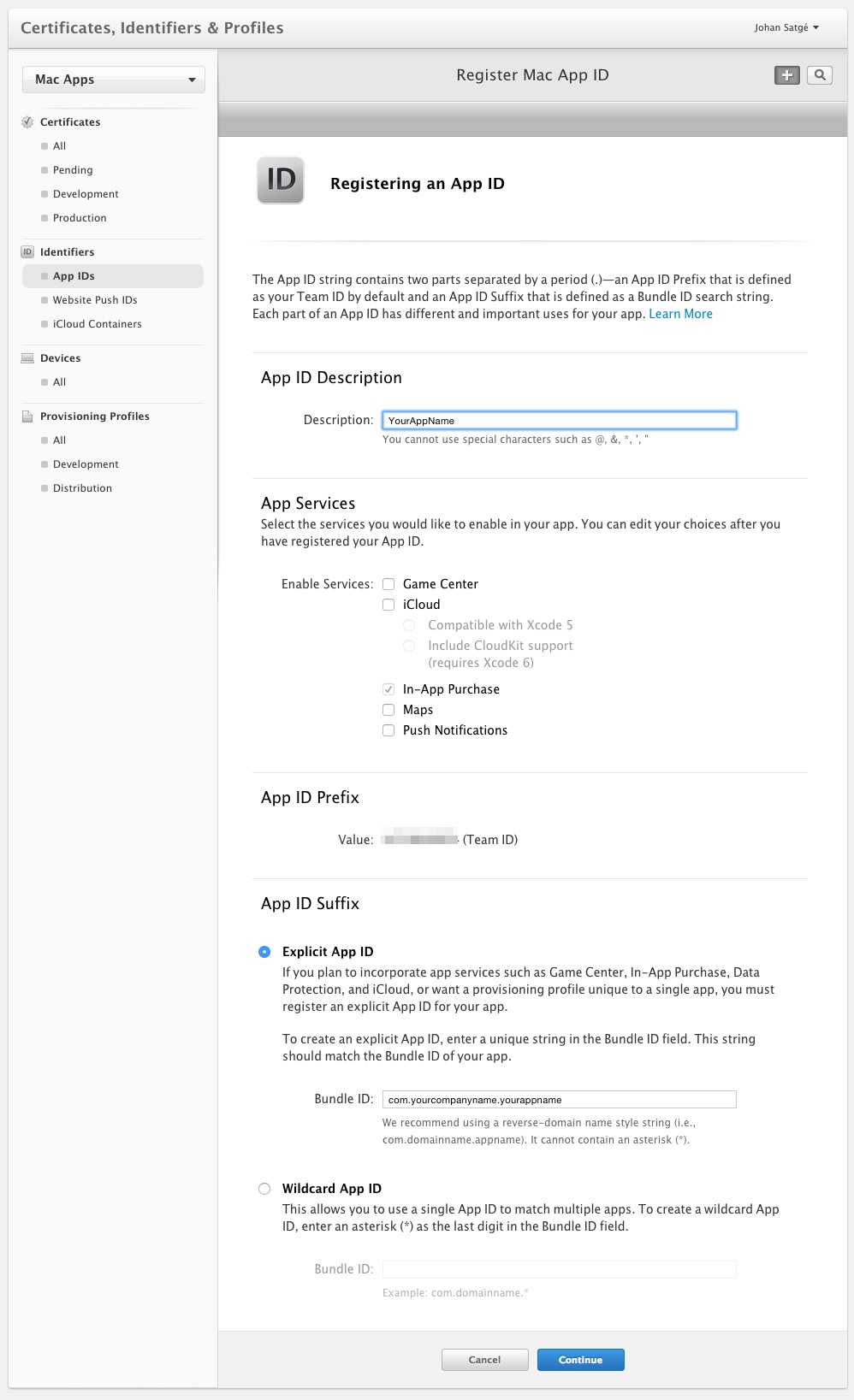Image resolution: width=854 pixels, height=1400 pixels.
Task: Click the explicit Bundle ID text field
Action: pyautogui.click(x=559, y=1100)
